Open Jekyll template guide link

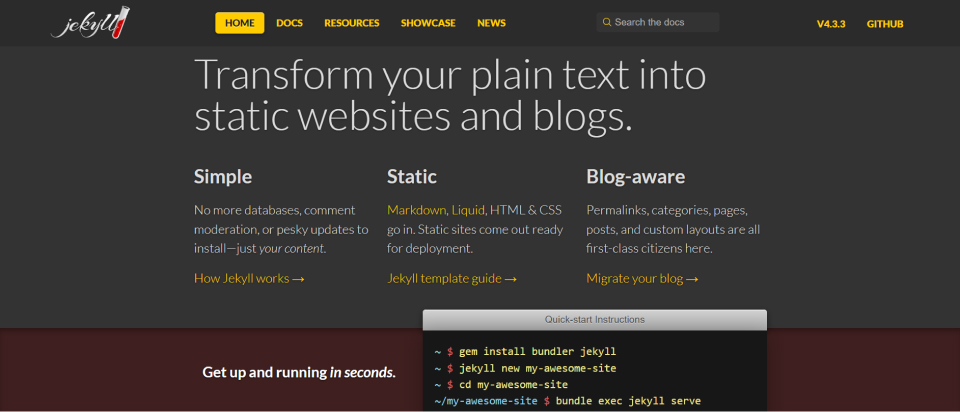point(452,279)
